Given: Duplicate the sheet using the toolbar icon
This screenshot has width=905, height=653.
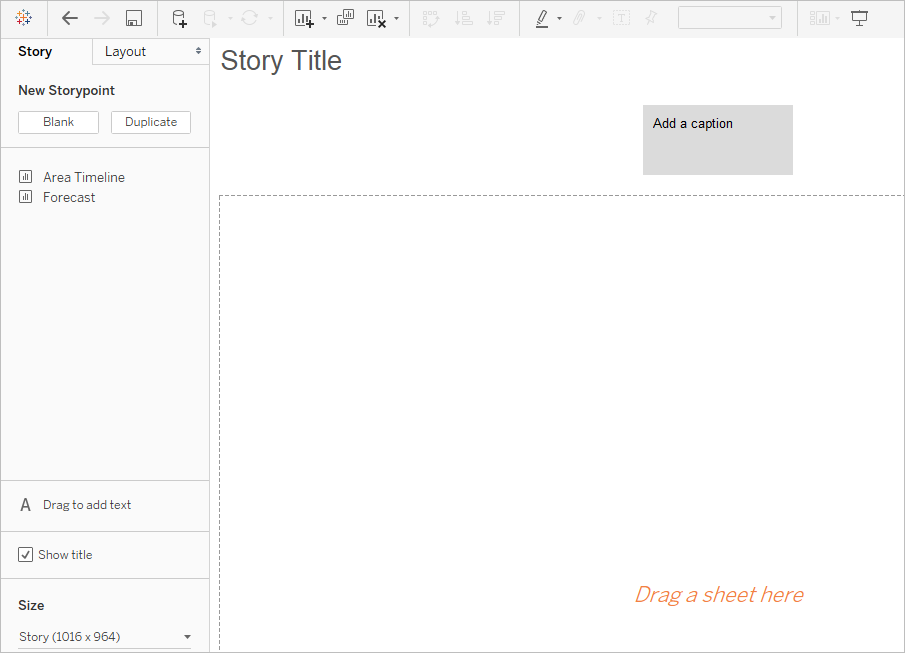Looking at the screenshot, I should coord(345,18).
